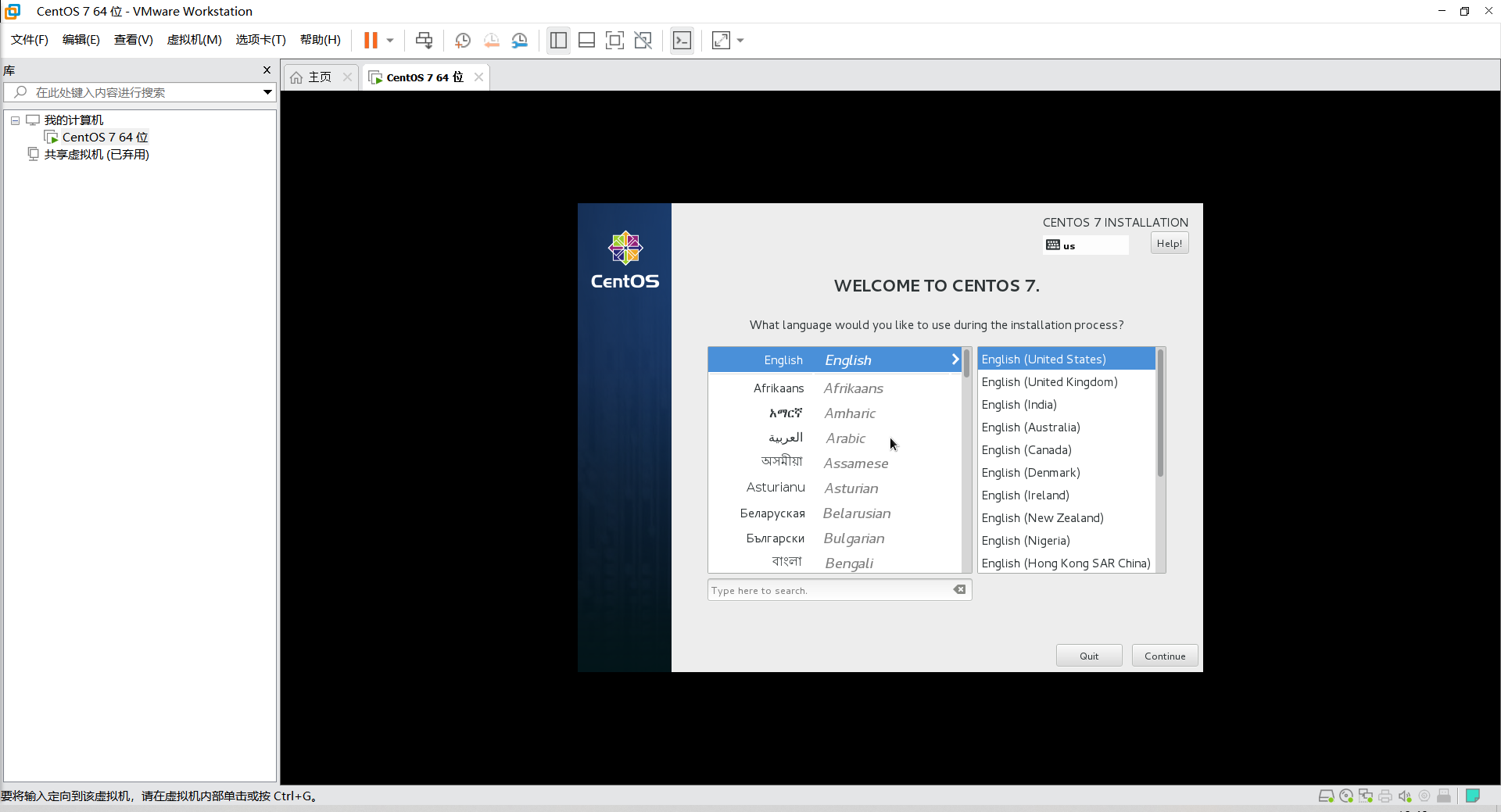Select Arabic language row
1501x812 pixels.
pyautogui.click(x=834, y=438)
